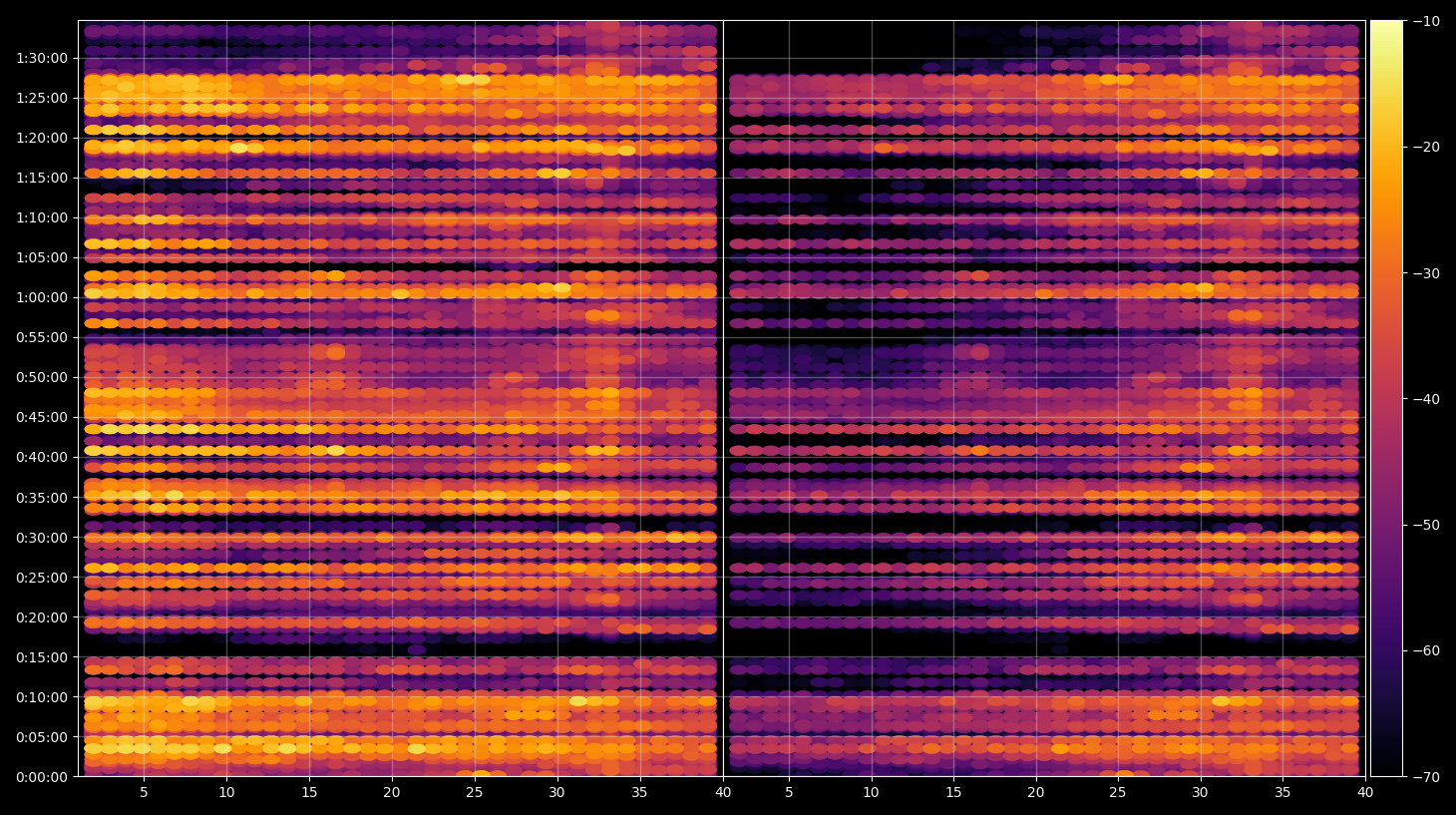Click the 0:50:00 time axis label
Screen dimensions: 1456x815
coord(42,377)
